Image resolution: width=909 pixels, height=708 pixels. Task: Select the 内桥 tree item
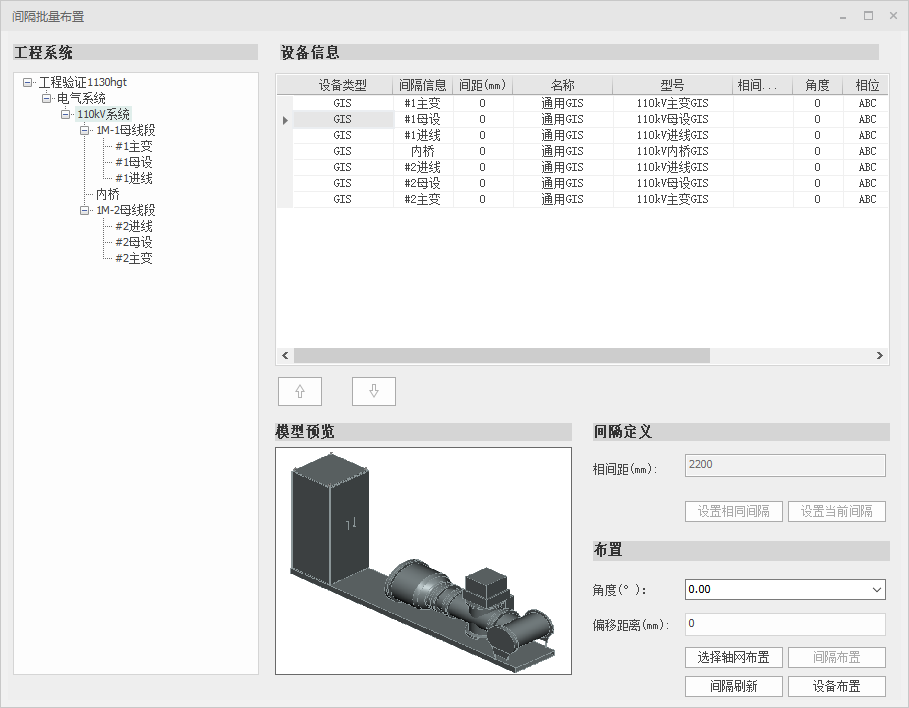pyautogui.click(x=107, y=194)
